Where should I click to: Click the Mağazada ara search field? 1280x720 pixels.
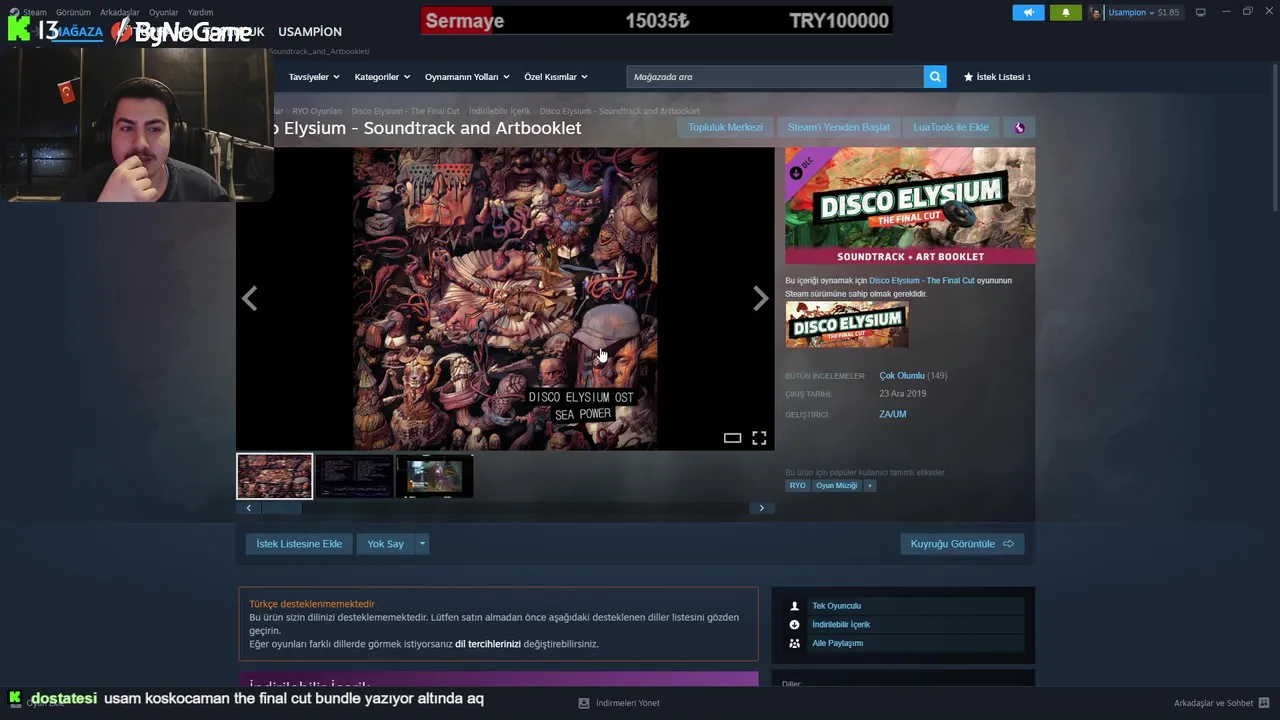pos(775,77)
